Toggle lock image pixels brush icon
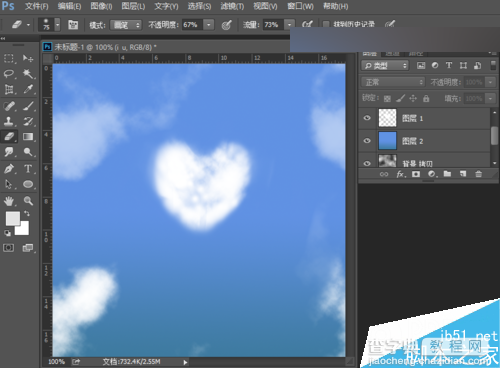Viewport: 500px width, 368px height. 400,98
